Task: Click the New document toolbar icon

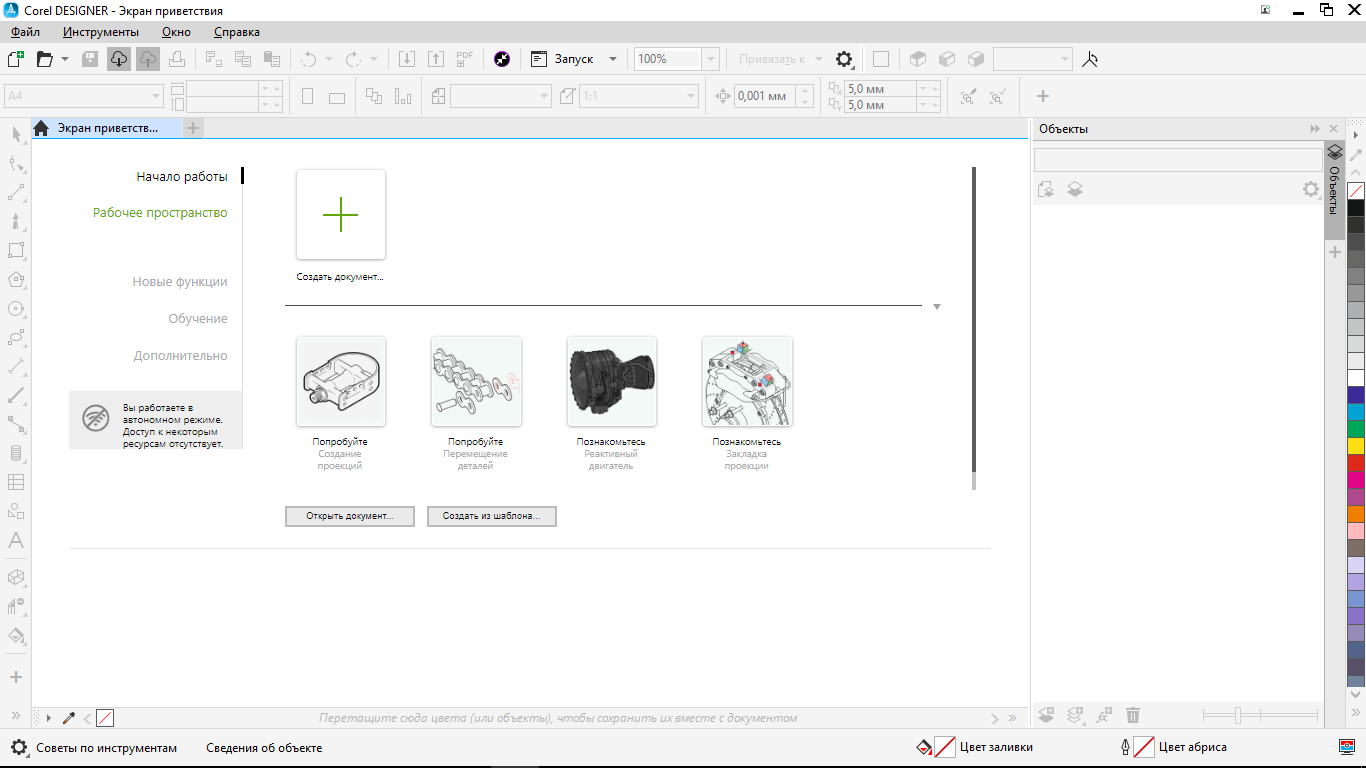Action: point(15,59)
